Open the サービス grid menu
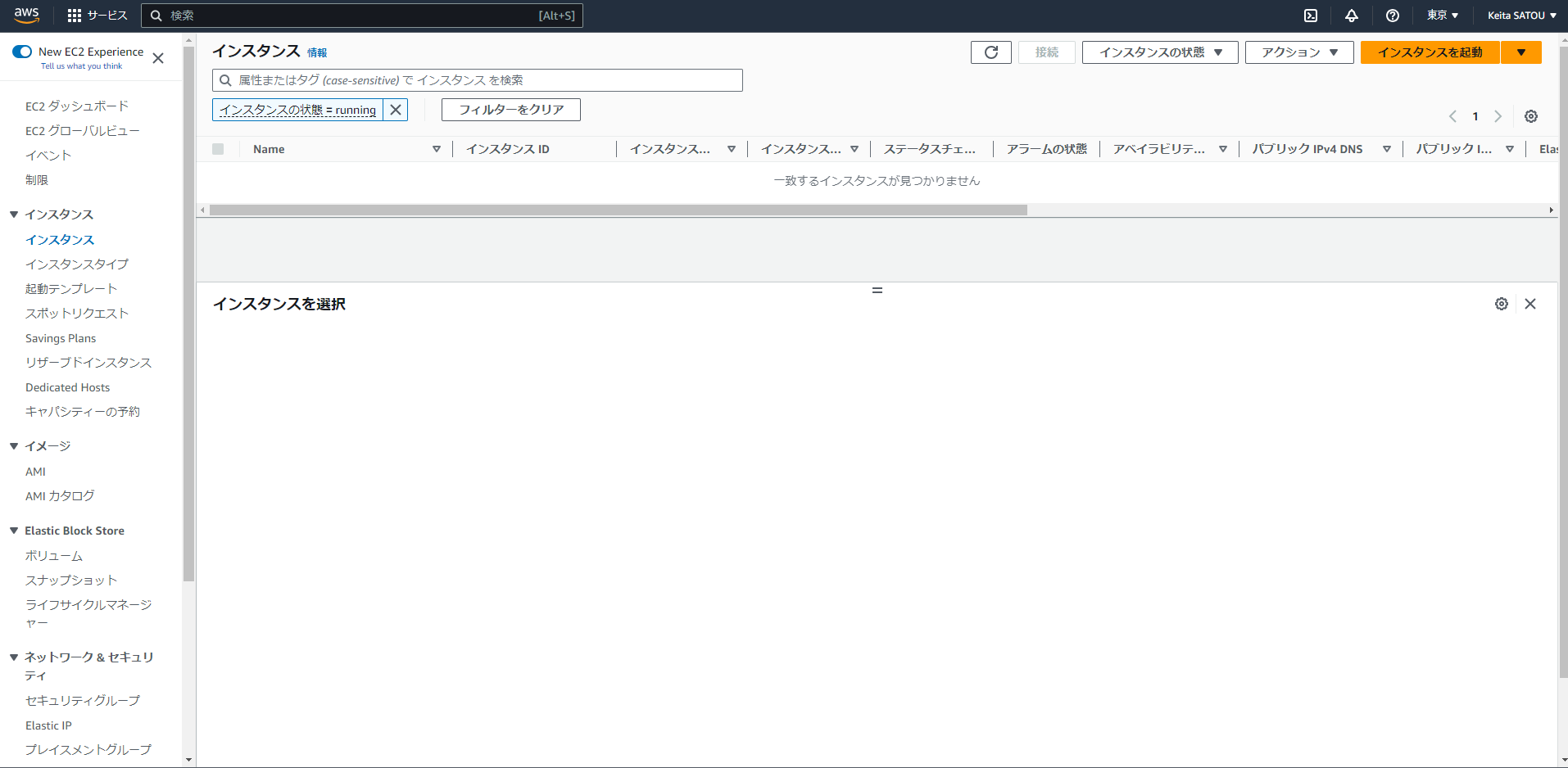 (x=97, y=16)
